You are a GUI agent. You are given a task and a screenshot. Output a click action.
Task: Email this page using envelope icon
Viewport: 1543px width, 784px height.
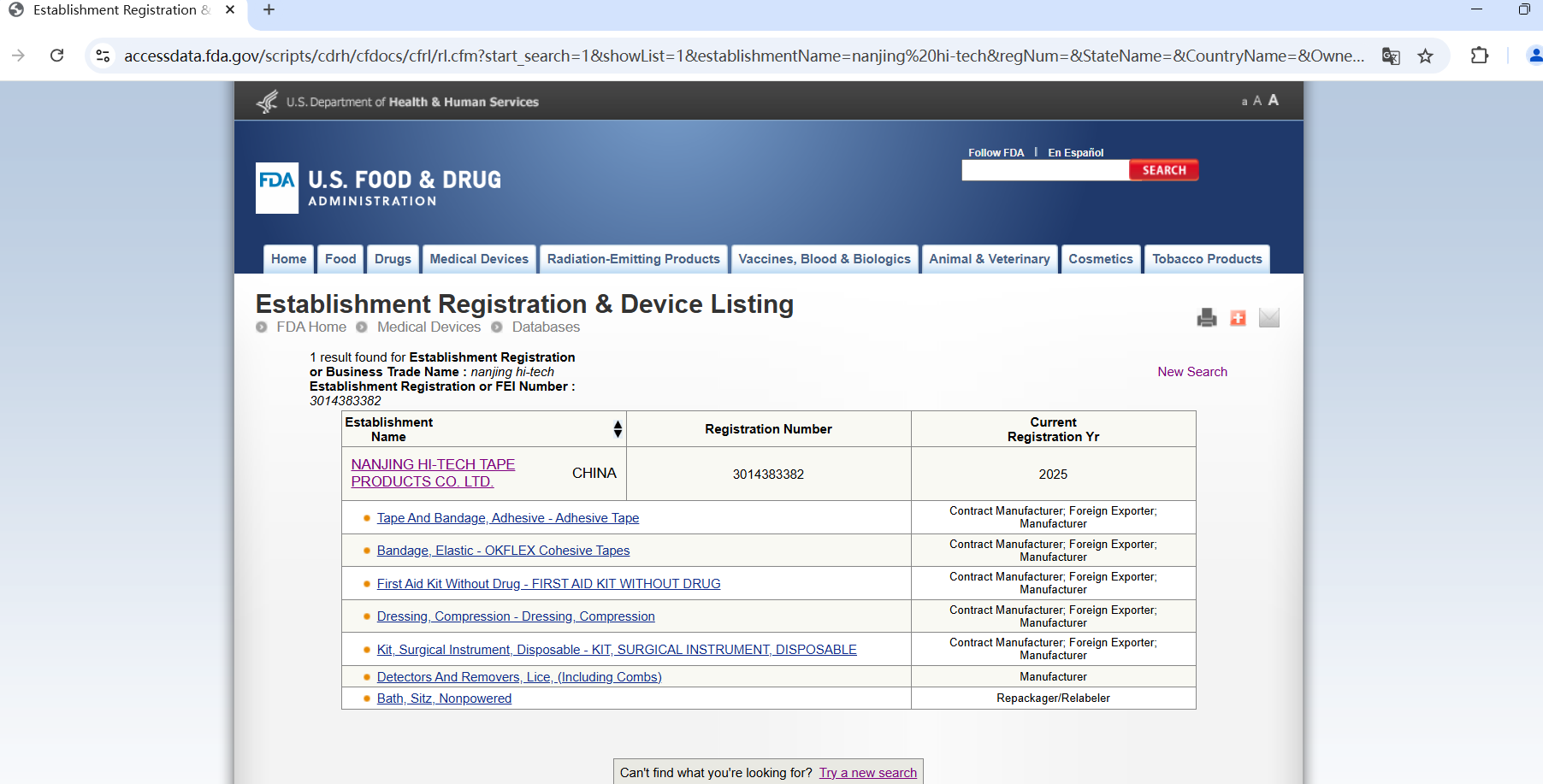click(x=1269, y=318)
